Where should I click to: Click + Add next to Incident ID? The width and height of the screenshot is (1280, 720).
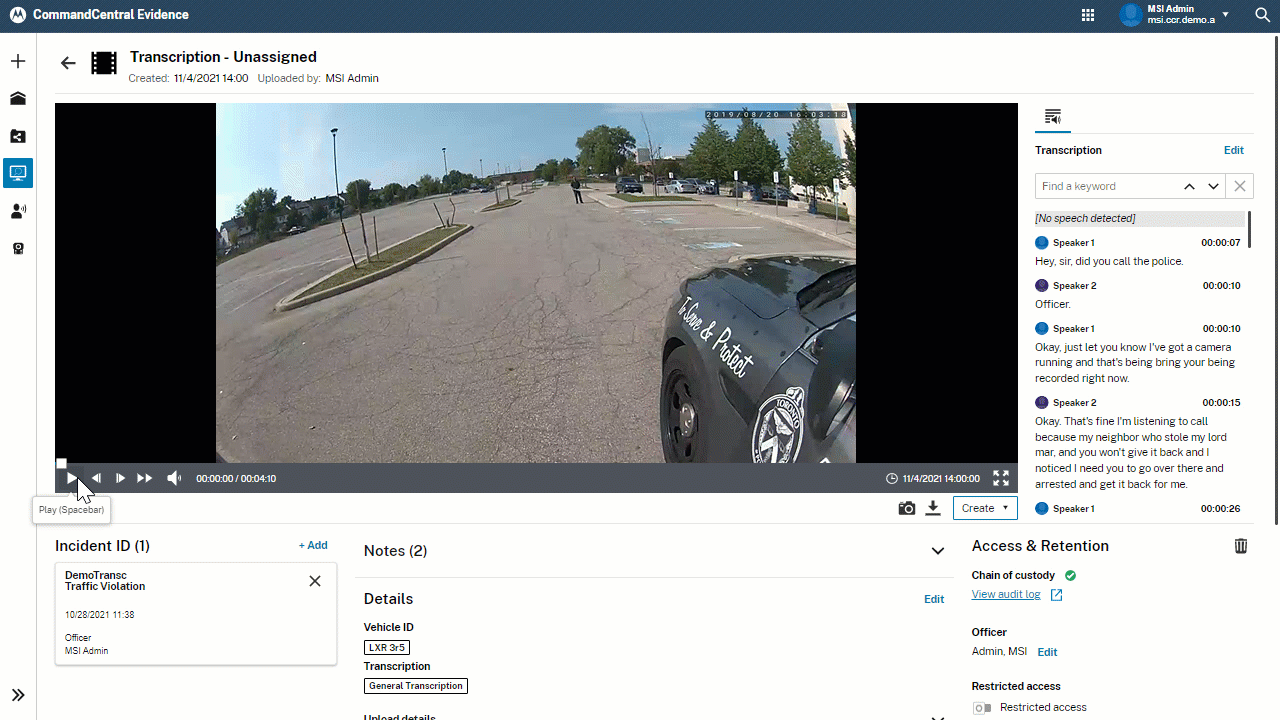[x=313, y=546]
